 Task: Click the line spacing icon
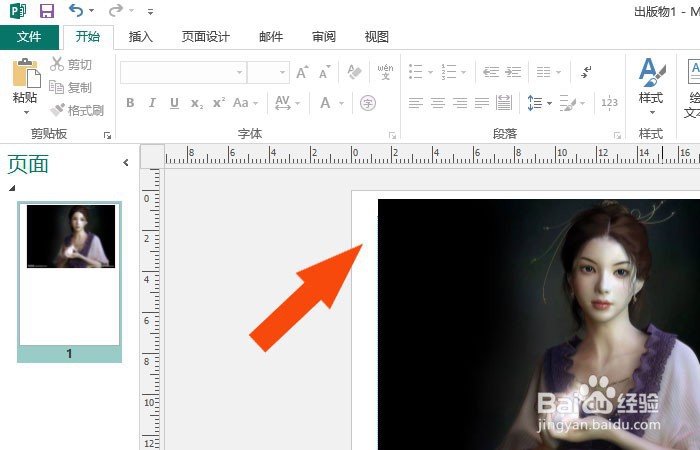point(535,103)
